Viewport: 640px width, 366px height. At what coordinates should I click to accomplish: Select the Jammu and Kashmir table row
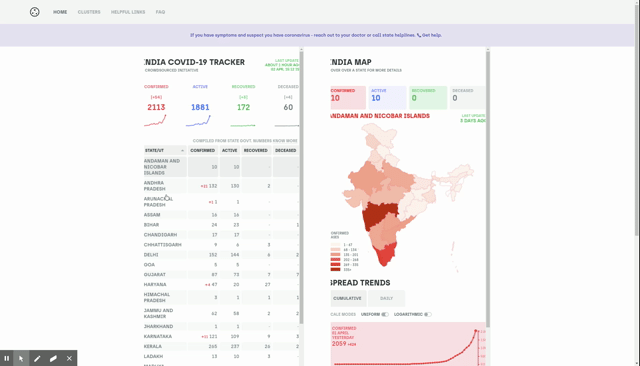tap(222, 313)
